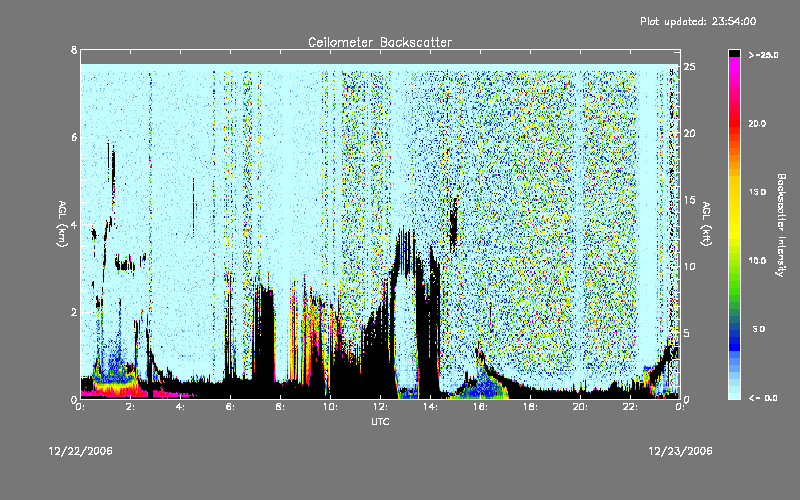Click the "20.0" colorbar label

tap(757, 124)
